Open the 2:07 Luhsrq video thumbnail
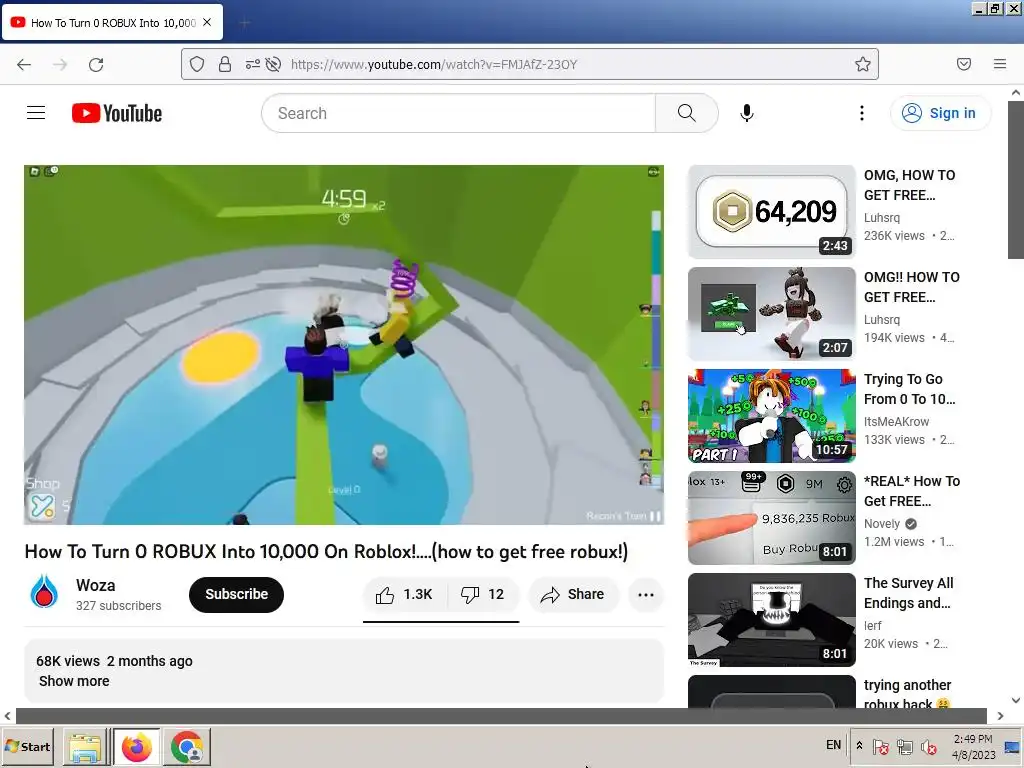 (x=771, y=313)
